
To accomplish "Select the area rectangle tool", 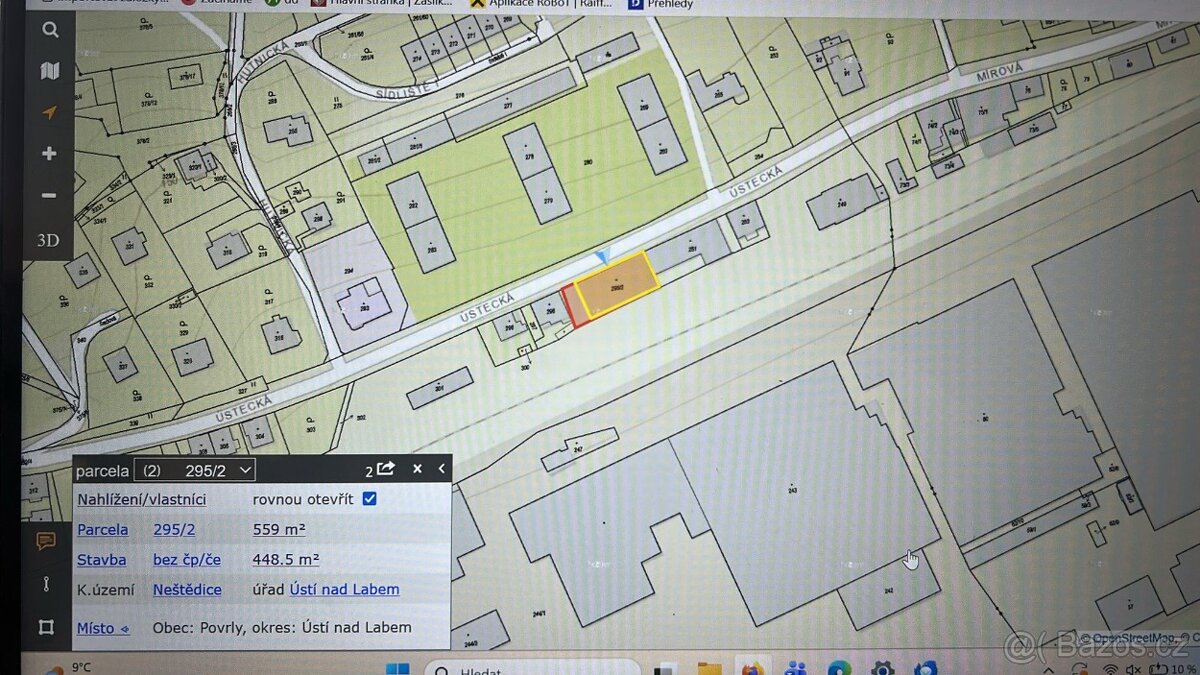I will pos(46,627).
